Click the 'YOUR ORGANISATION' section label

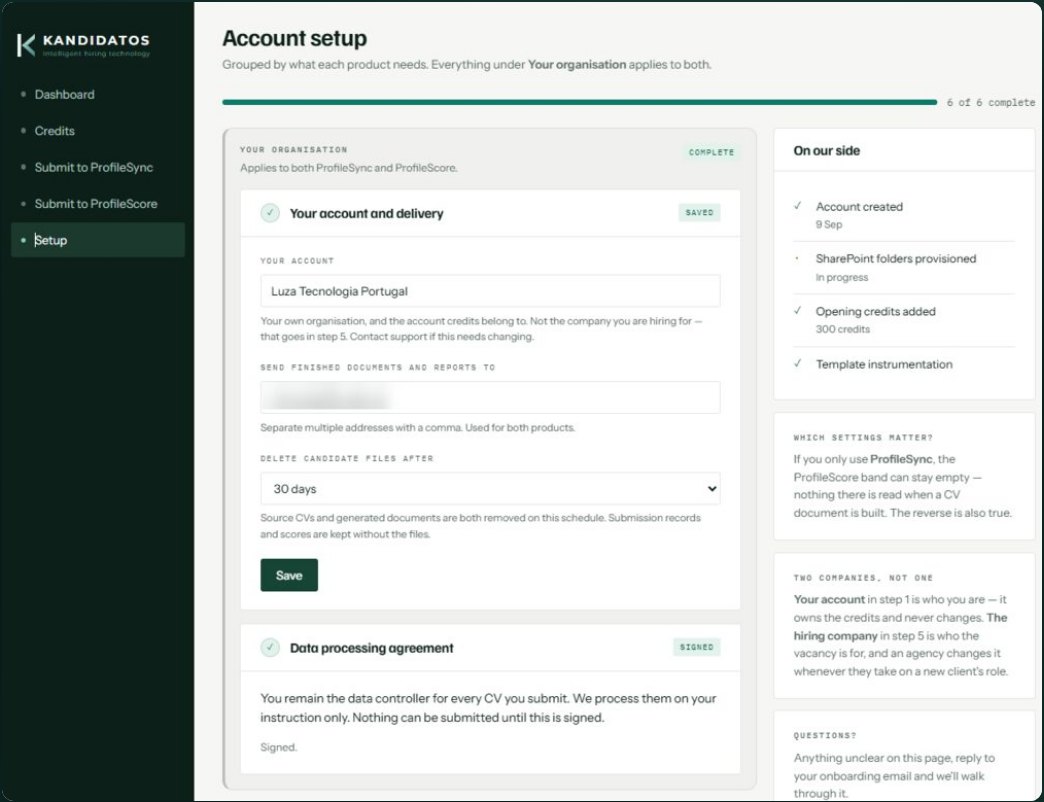click(294, 150)
